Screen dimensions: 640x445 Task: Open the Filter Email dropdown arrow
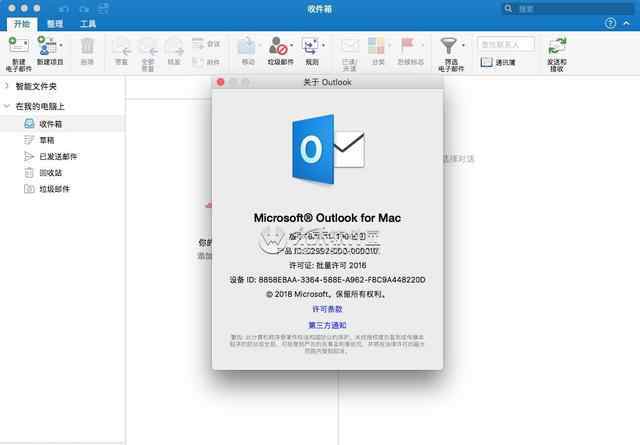[463, 45]
